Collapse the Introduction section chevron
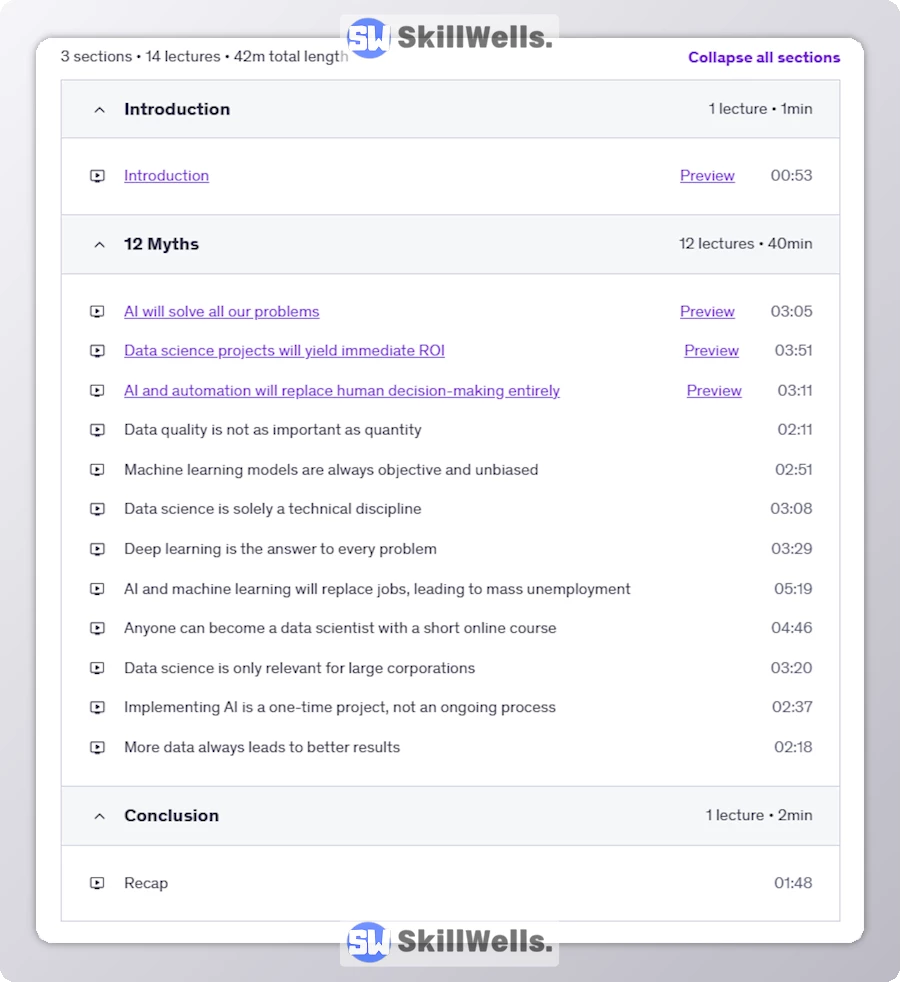 (x=99, y=110)
